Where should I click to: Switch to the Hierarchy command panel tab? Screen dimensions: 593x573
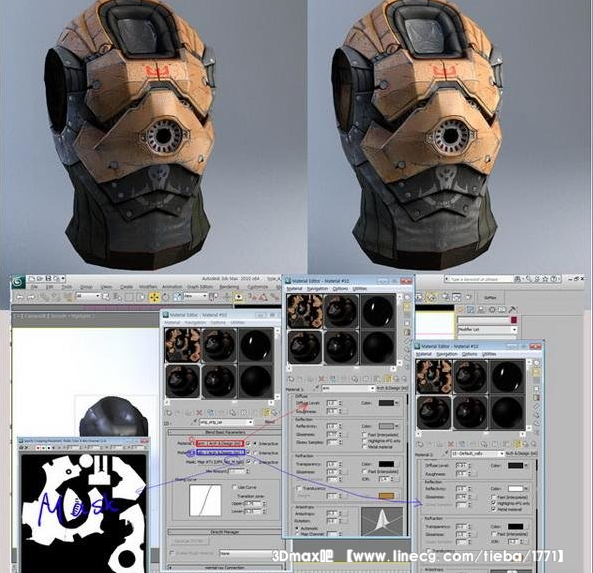[481, 310]
